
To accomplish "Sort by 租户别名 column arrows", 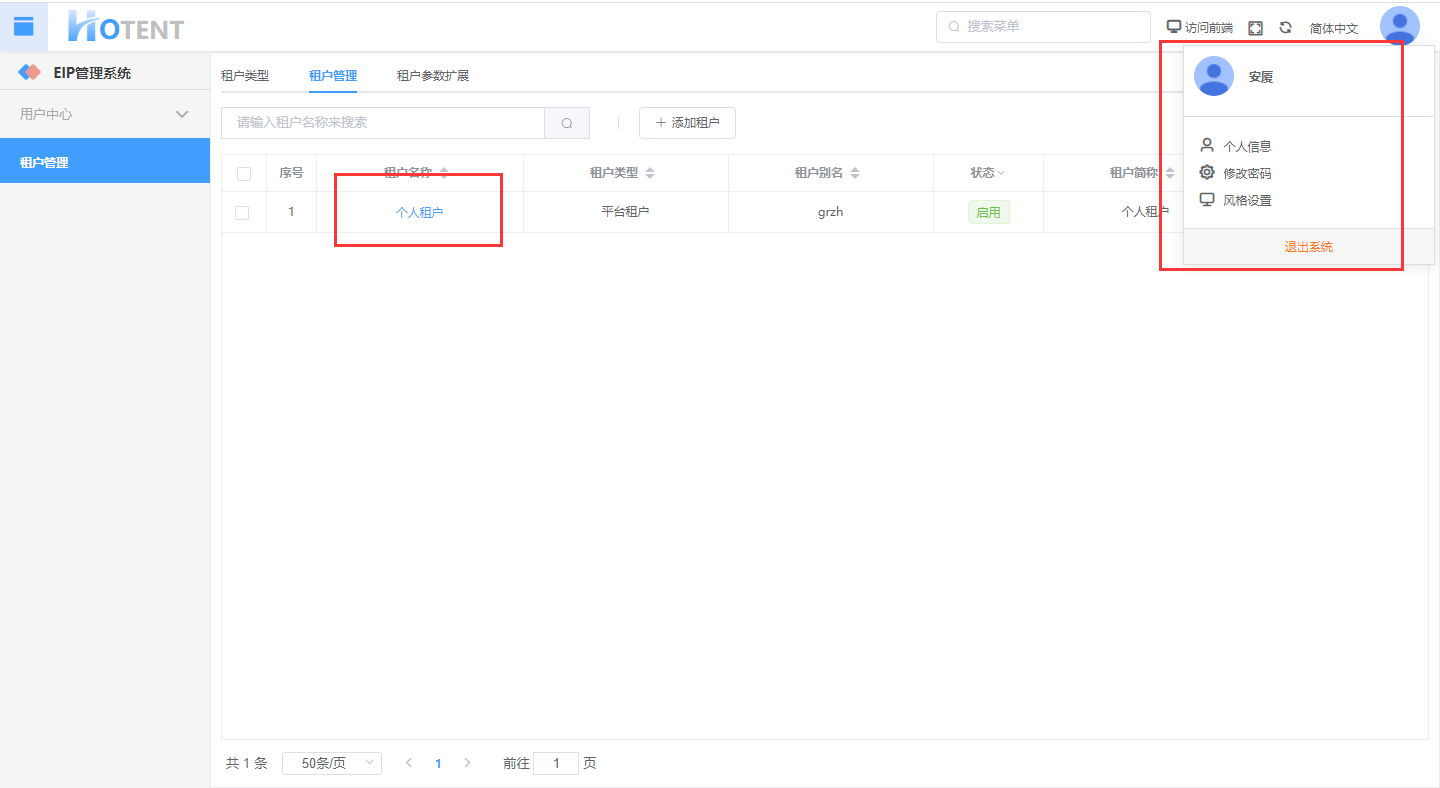I will tap(855, 173).
